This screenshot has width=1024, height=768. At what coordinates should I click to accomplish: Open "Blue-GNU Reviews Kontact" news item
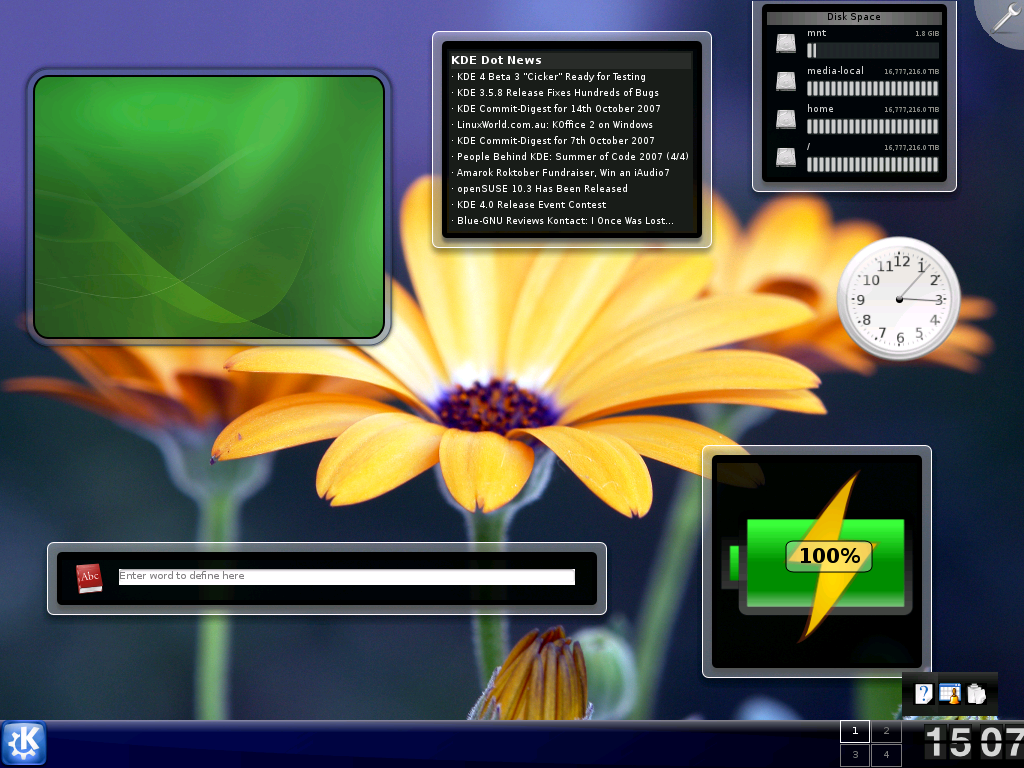click(565, 221)
